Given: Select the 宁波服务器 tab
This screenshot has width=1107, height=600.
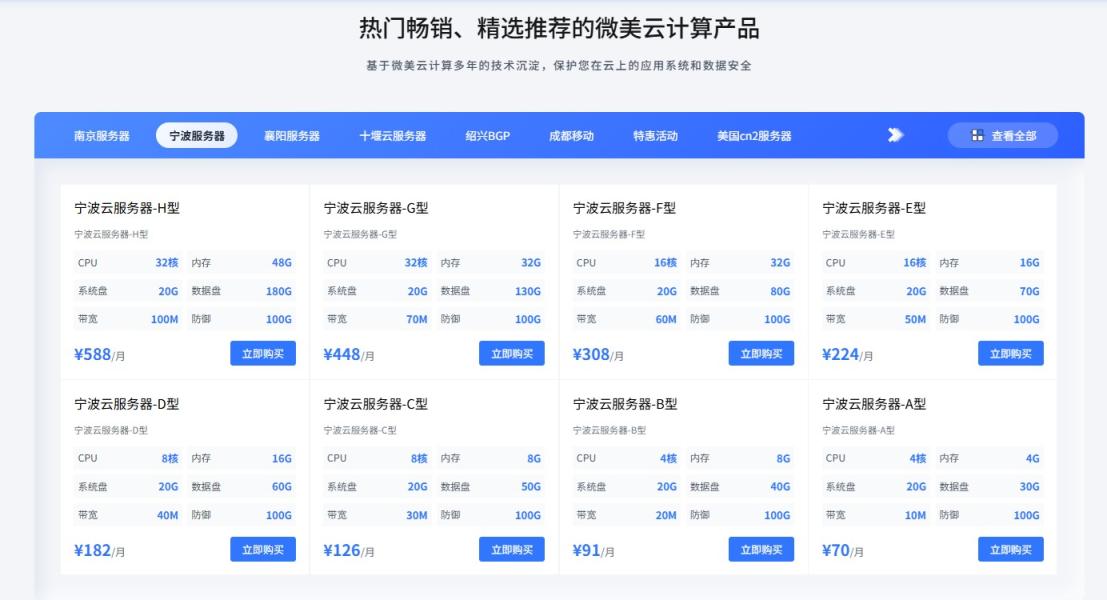Looking at the screenshot, I should (x=196, y=136).
